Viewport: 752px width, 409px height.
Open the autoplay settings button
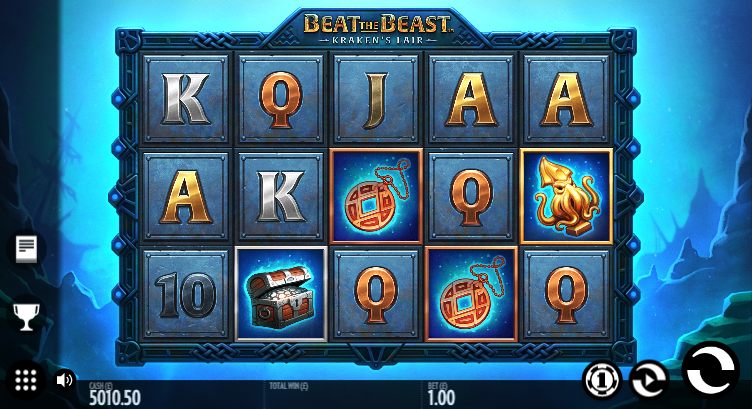tap(649, 380)
